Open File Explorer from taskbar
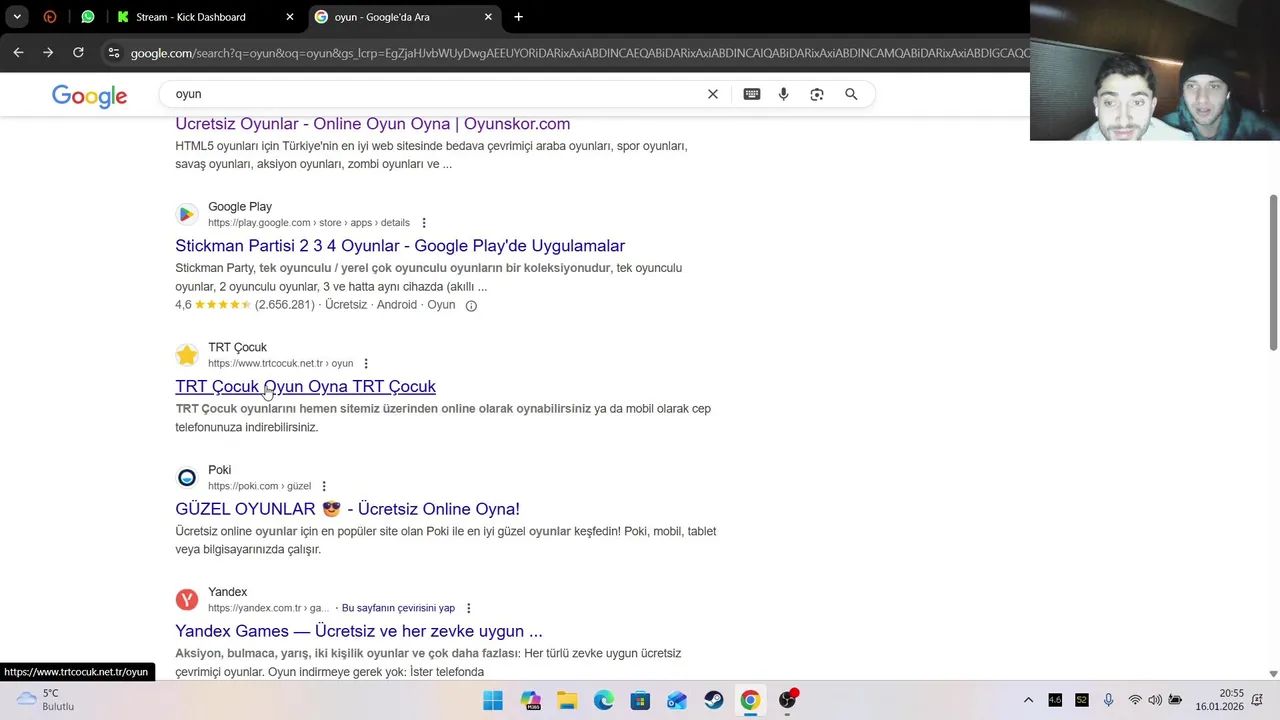 coord(567,701)
